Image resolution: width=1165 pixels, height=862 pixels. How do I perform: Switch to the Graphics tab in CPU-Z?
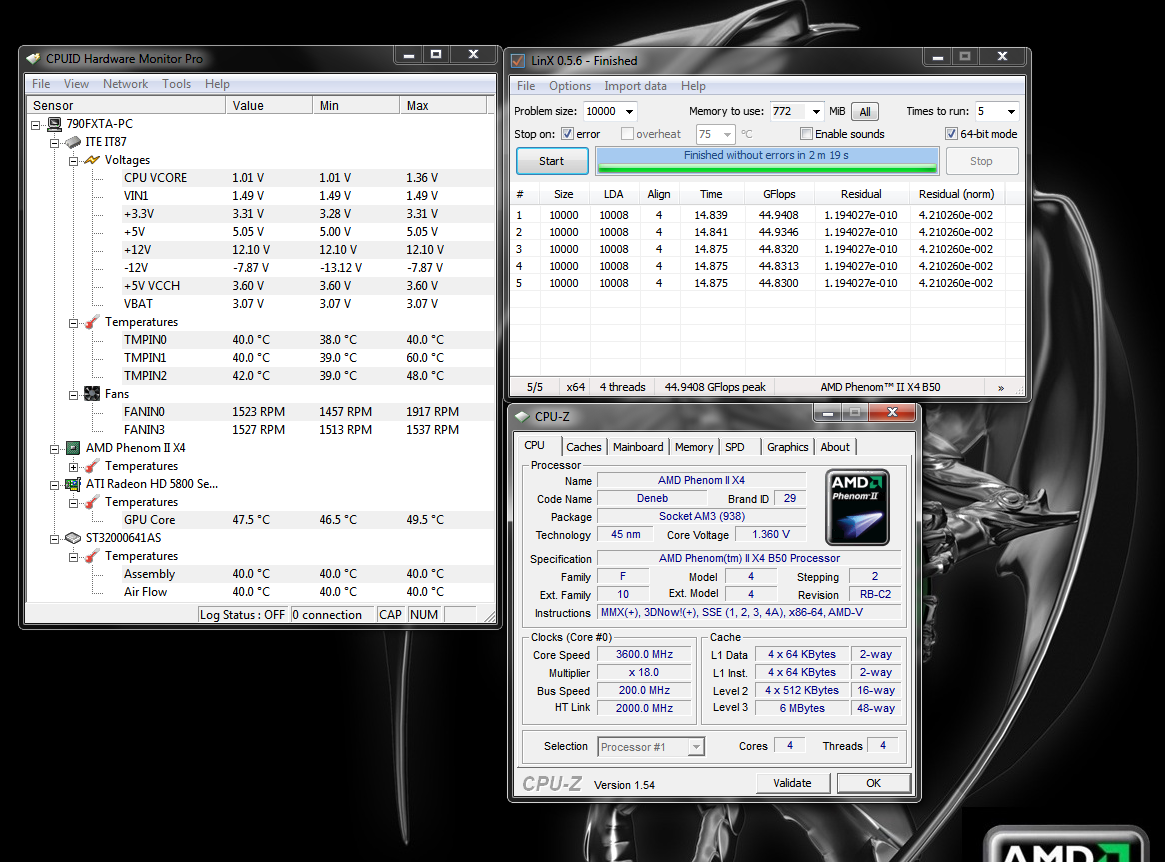point(788,447)
